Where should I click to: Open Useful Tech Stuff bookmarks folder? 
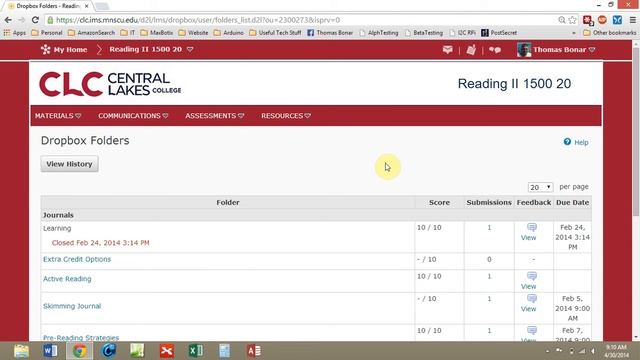coord(275,33)
